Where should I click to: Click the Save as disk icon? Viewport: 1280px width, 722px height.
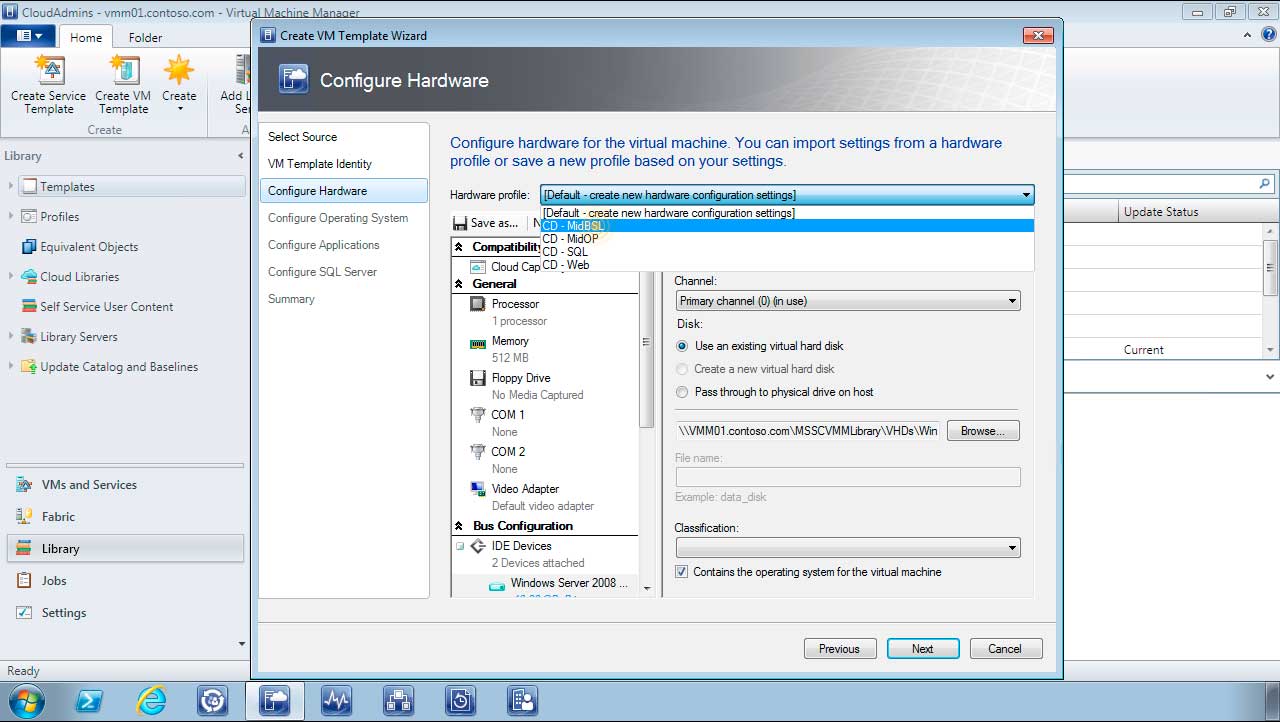pyautogui.click(x=460, y=223)
